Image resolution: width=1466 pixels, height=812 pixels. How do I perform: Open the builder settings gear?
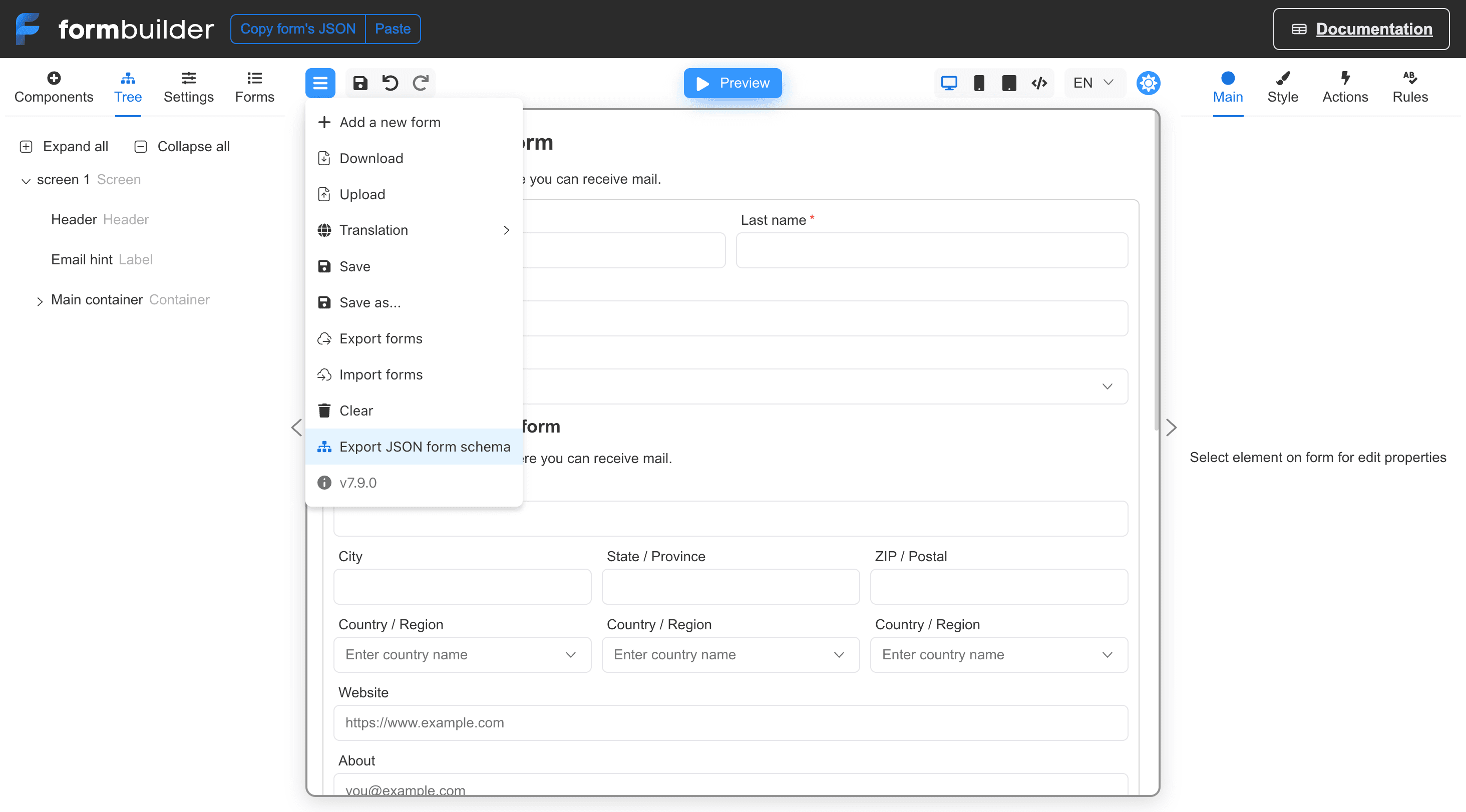pyautogui.click(x=1149, y=83)
